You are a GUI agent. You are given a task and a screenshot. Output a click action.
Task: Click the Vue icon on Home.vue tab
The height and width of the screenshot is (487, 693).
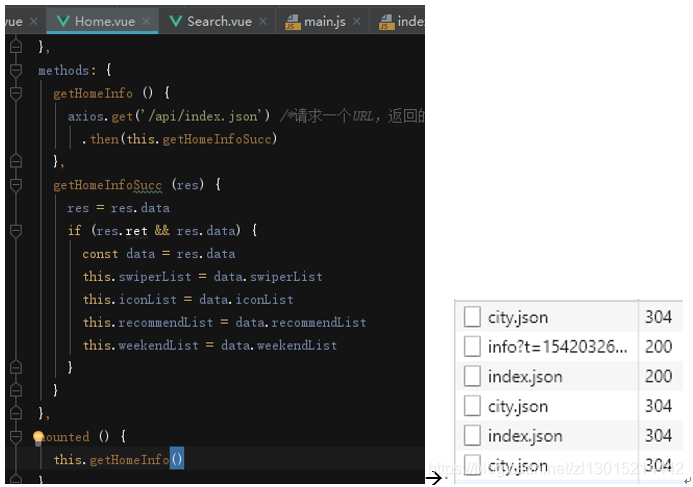pos(63,21)
